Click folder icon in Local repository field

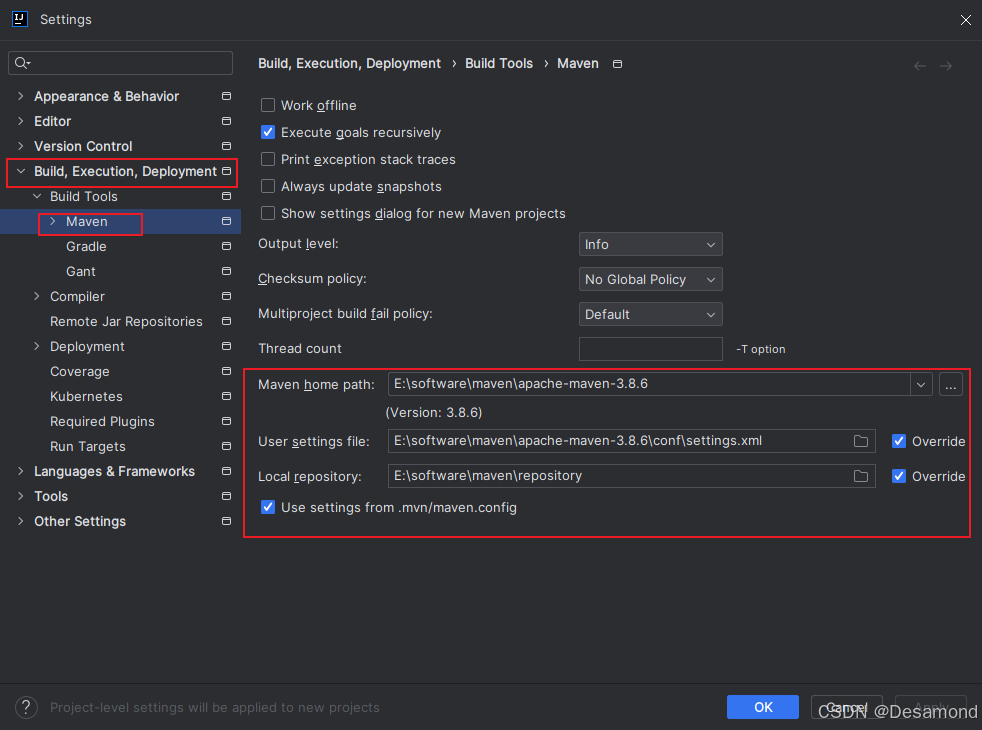tap(861, 476)
